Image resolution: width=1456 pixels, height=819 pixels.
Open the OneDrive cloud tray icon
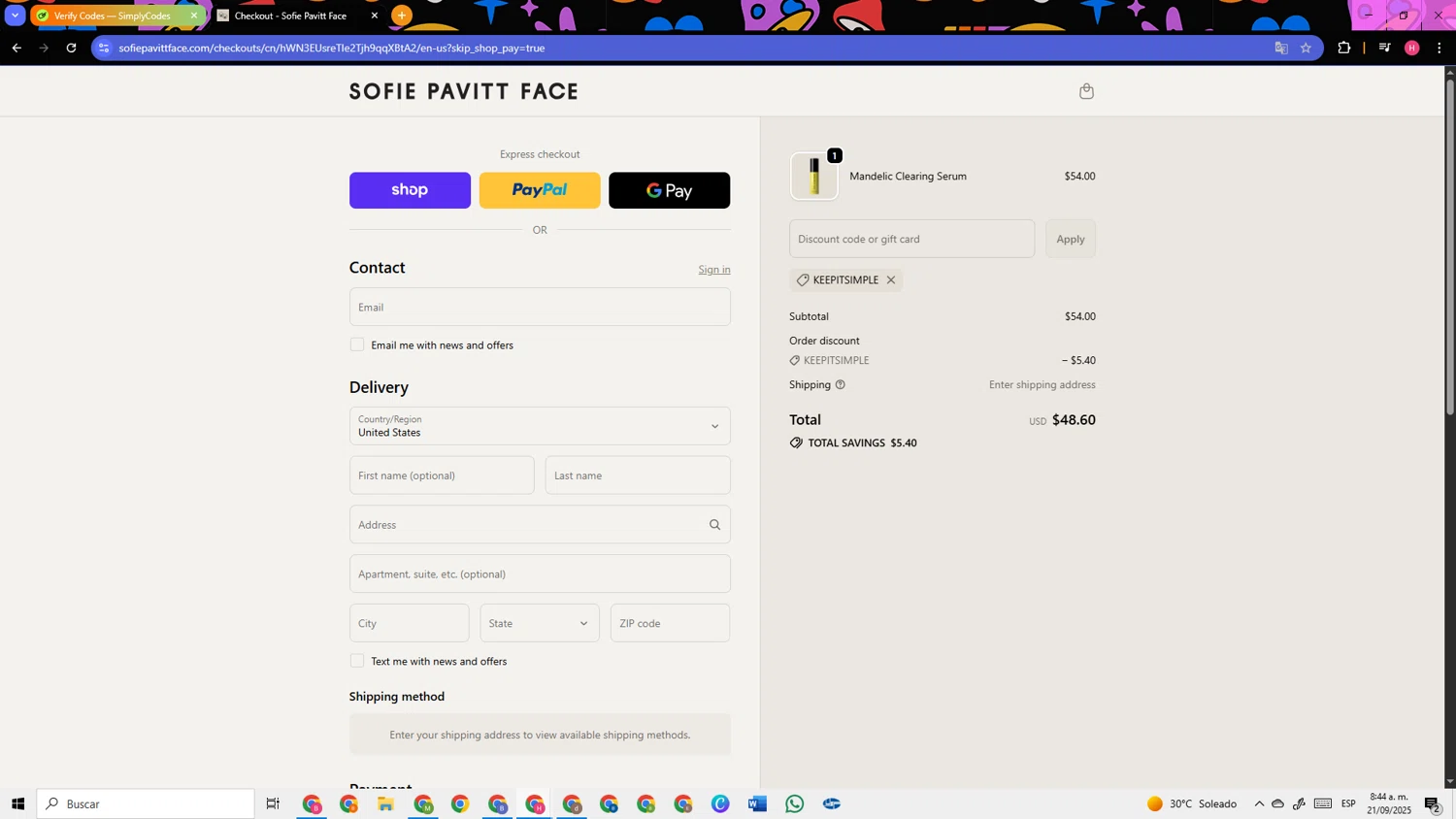tap(1278, 803)
